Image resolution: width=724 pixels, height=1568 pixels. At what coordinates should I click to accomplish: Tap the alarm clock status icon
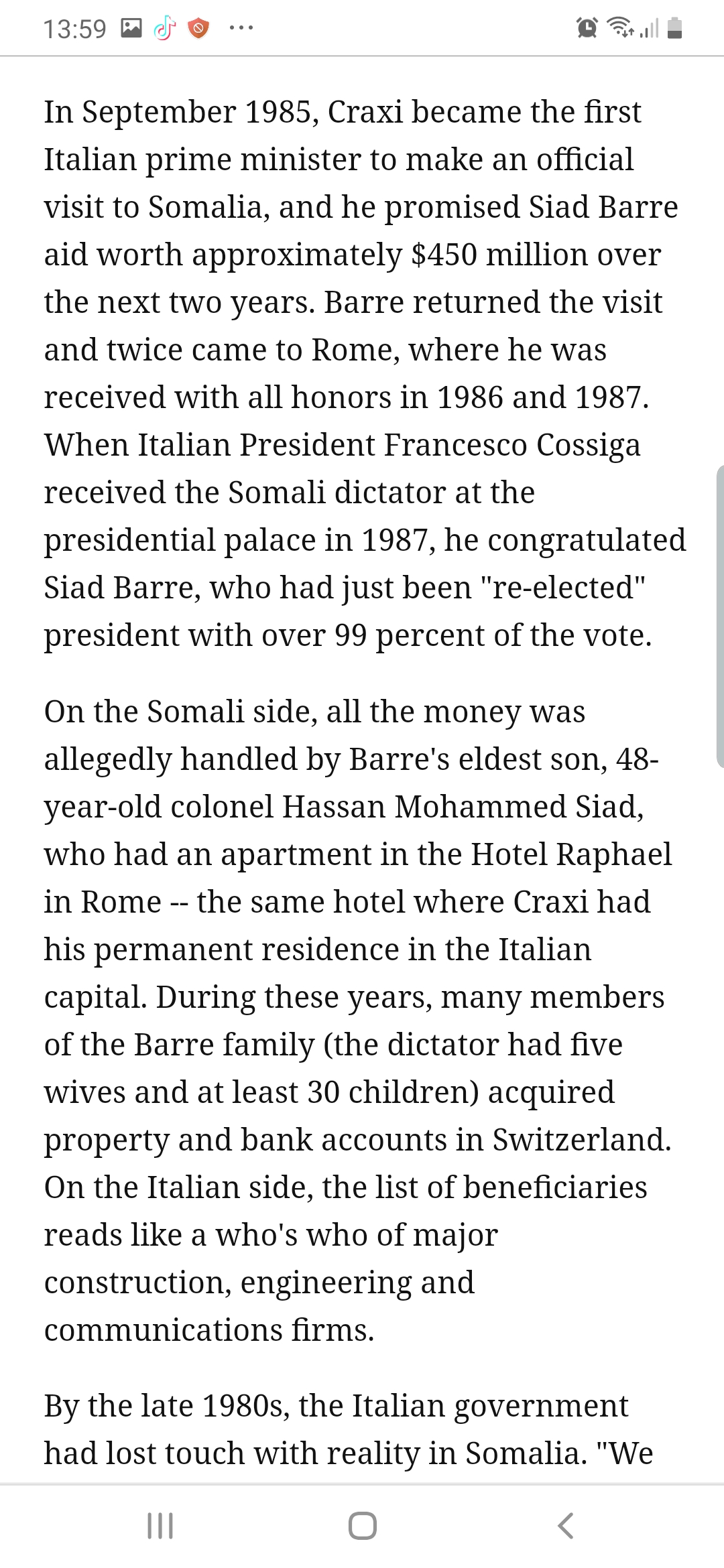pos(587,28)
